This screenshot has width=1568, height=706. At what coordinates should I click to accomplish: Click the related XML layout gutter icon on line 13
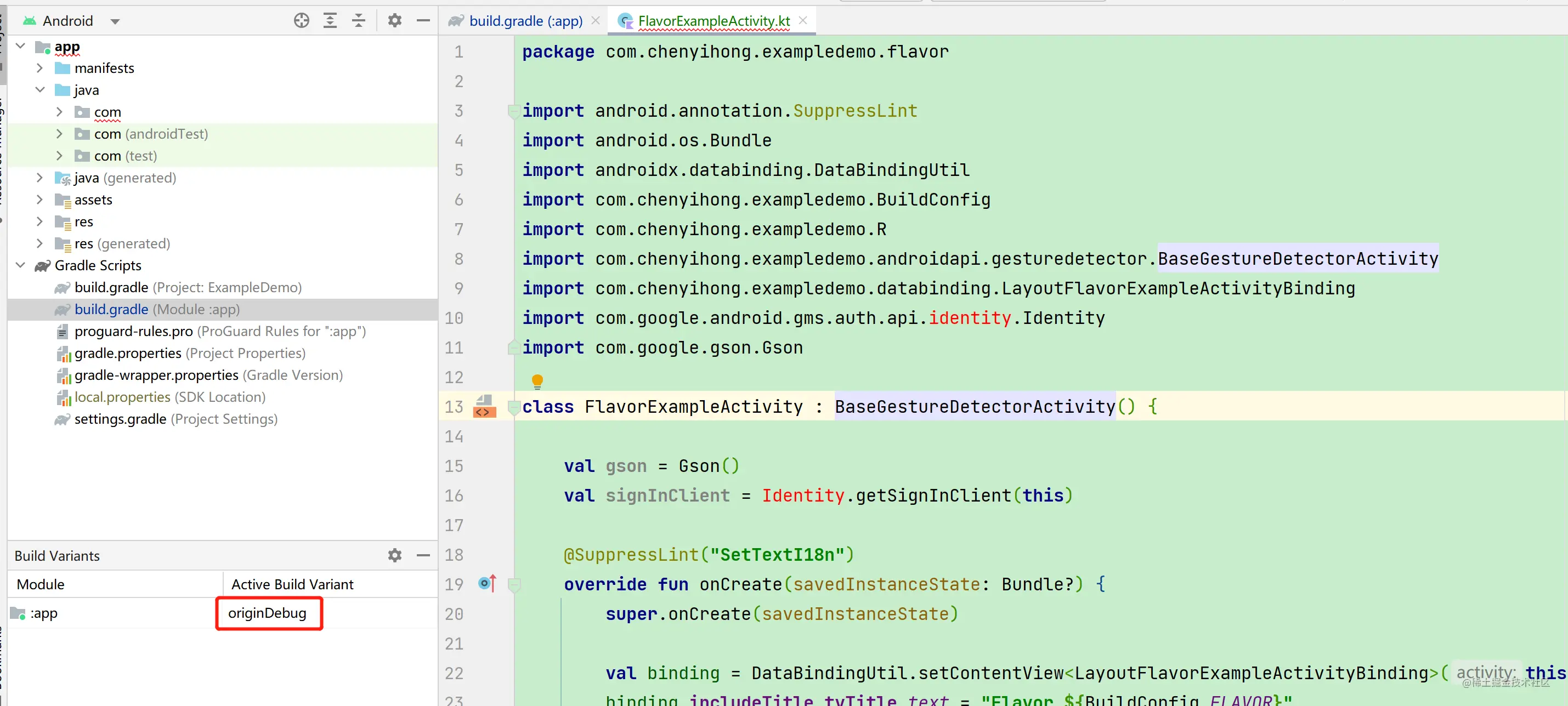click(x=484, y=406)
